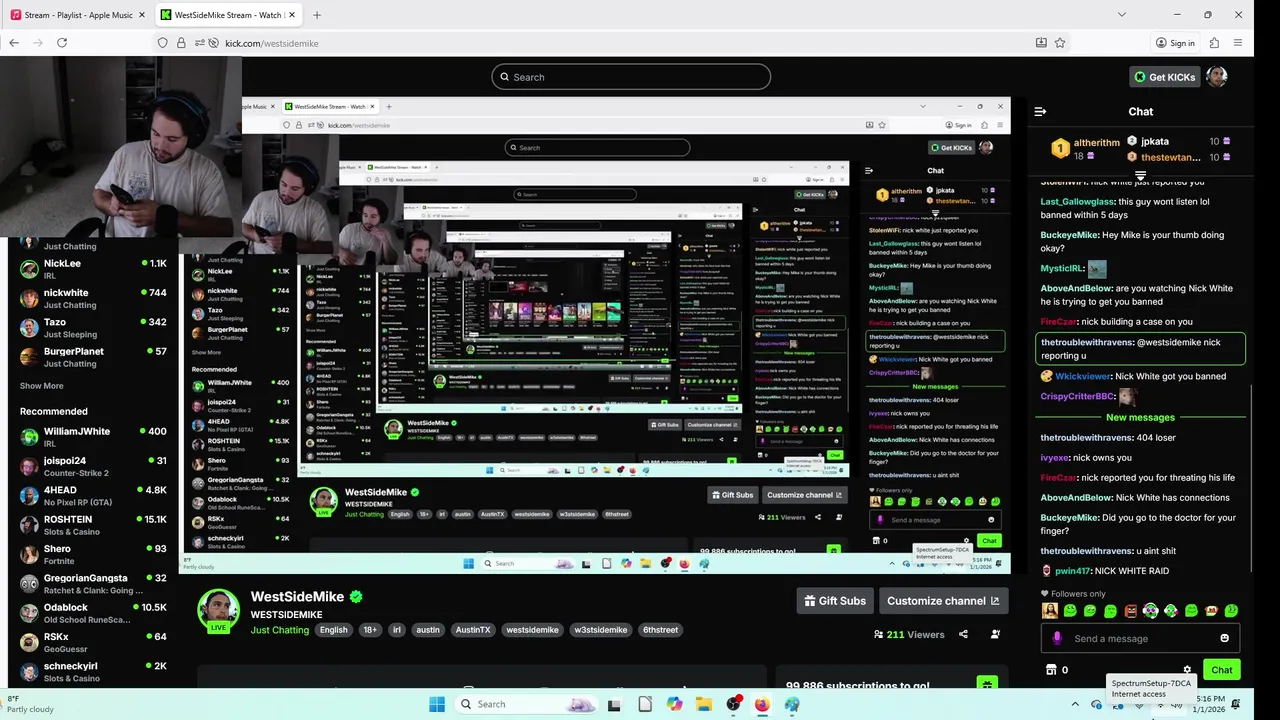Click the padlock site info icon

click(x=181, y=43)
